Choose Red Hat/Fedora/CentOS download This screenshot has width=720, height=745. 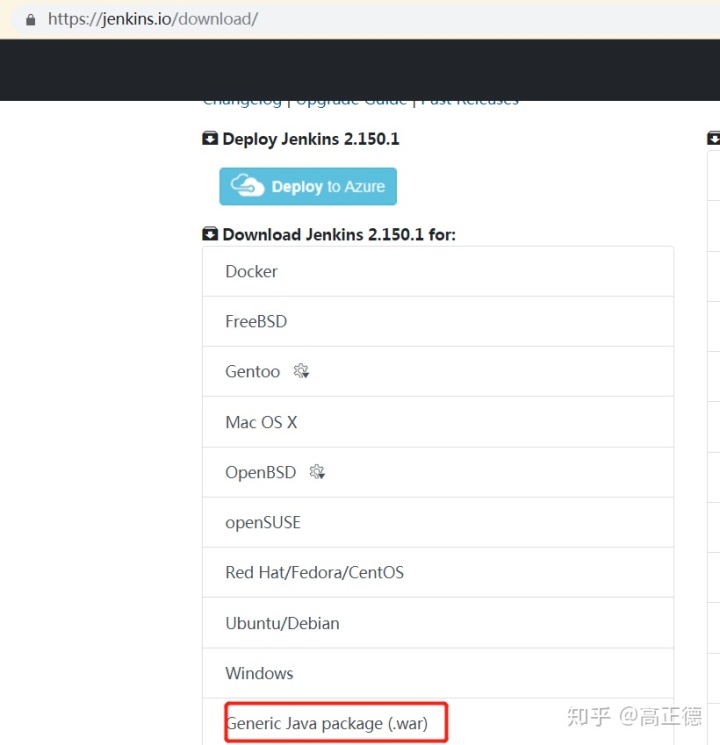point(438,573)
